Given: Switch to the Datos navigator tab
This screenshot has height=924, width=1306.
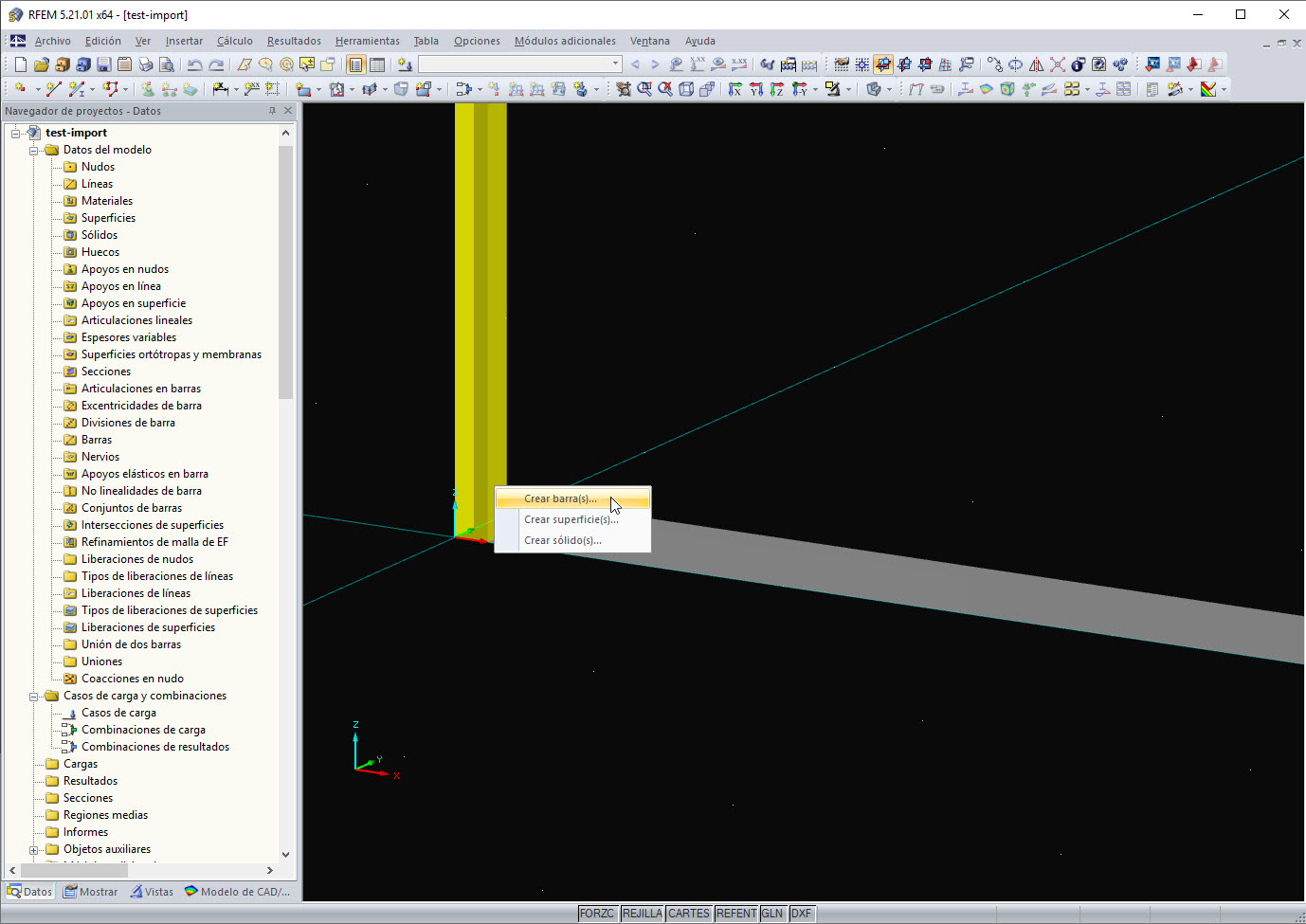Looking at the screenshot, I should (29, 892).
